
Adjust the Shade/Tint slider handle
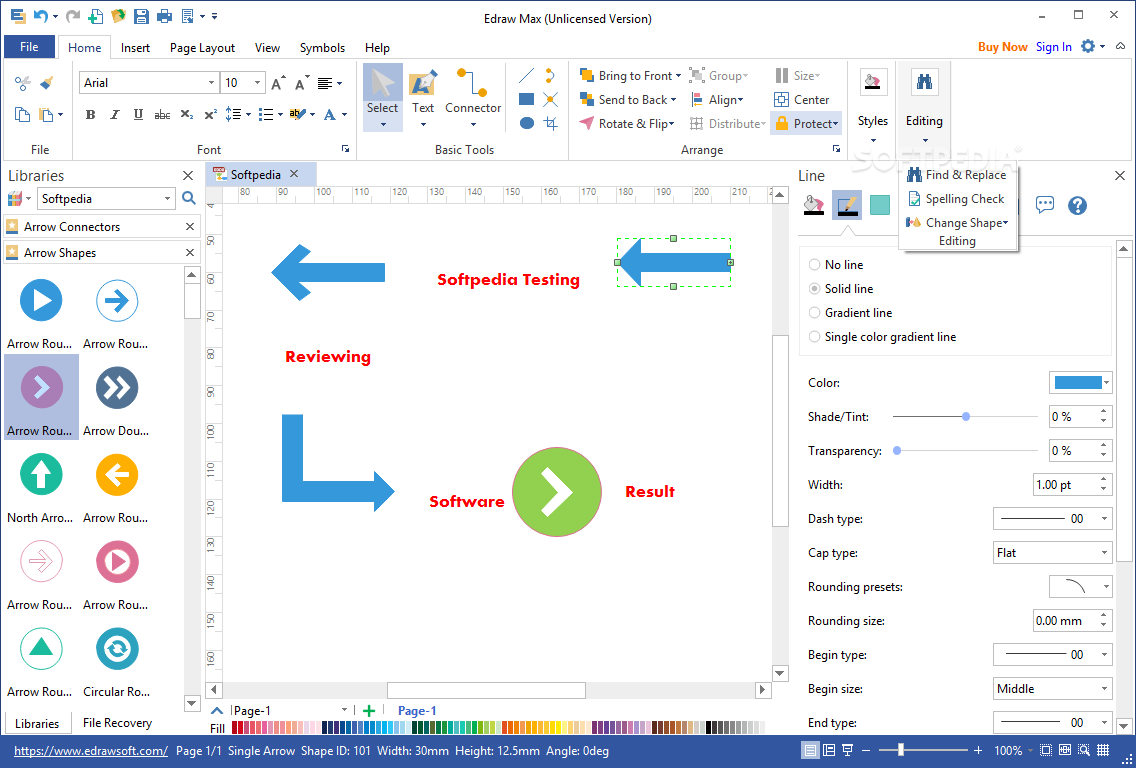pos(966,417)
